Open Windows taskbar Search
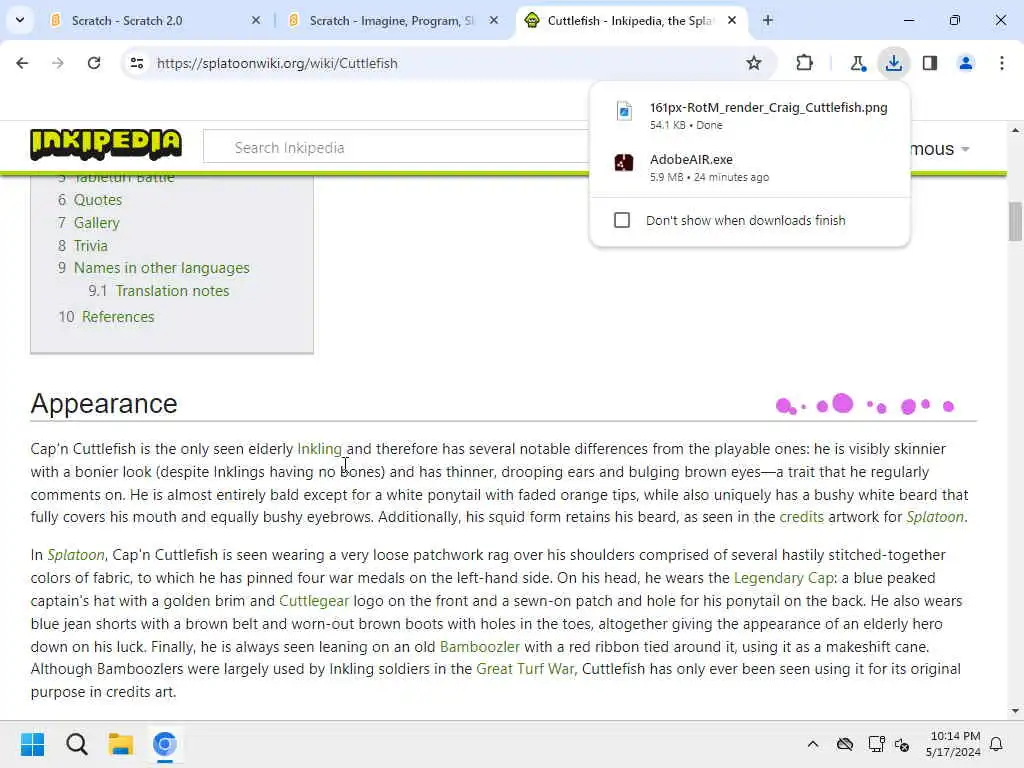Screen dimensions: 1024x768 click(76, 744)
